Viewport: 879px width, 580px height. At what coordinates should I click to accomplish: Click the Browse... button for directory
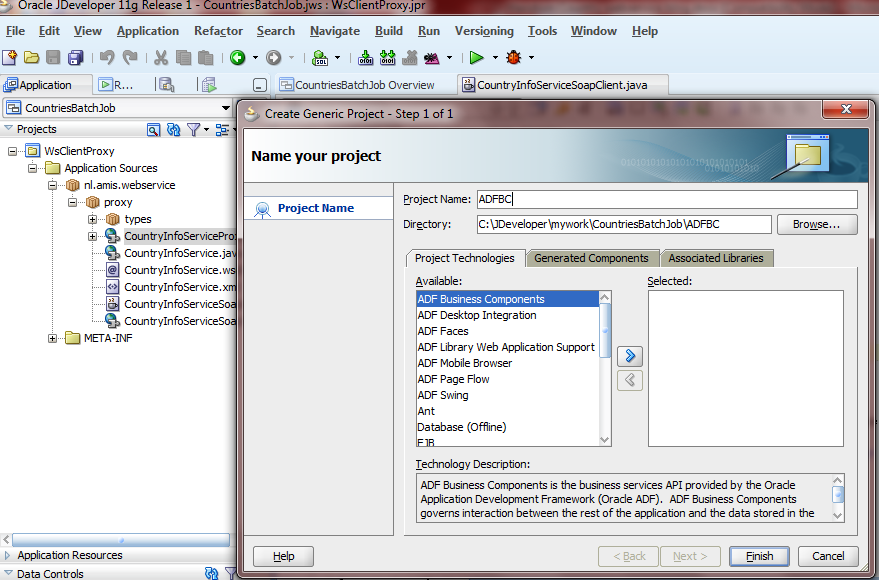(817, 224)
